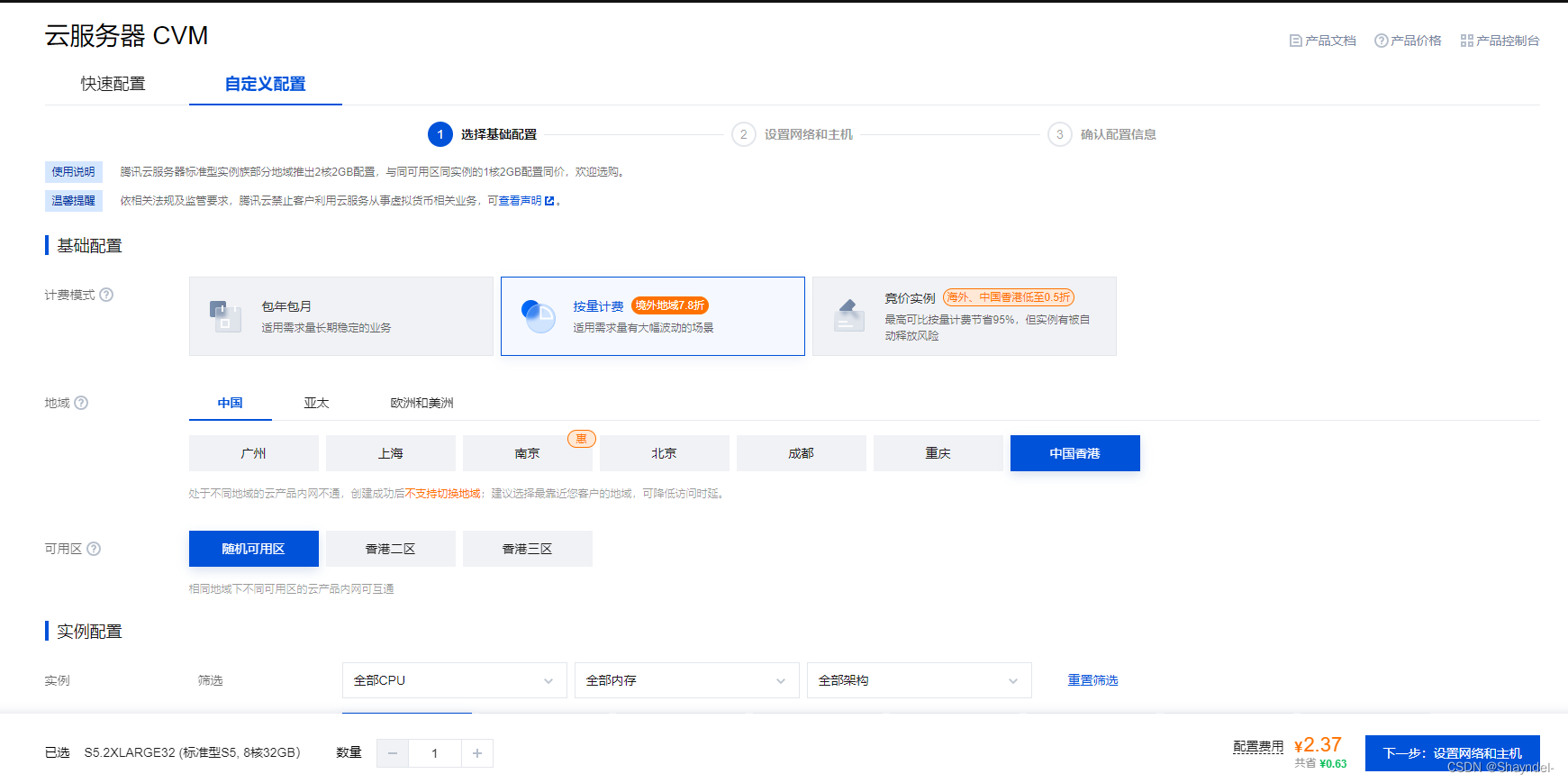Click the 重置筛选 link

1093,680
